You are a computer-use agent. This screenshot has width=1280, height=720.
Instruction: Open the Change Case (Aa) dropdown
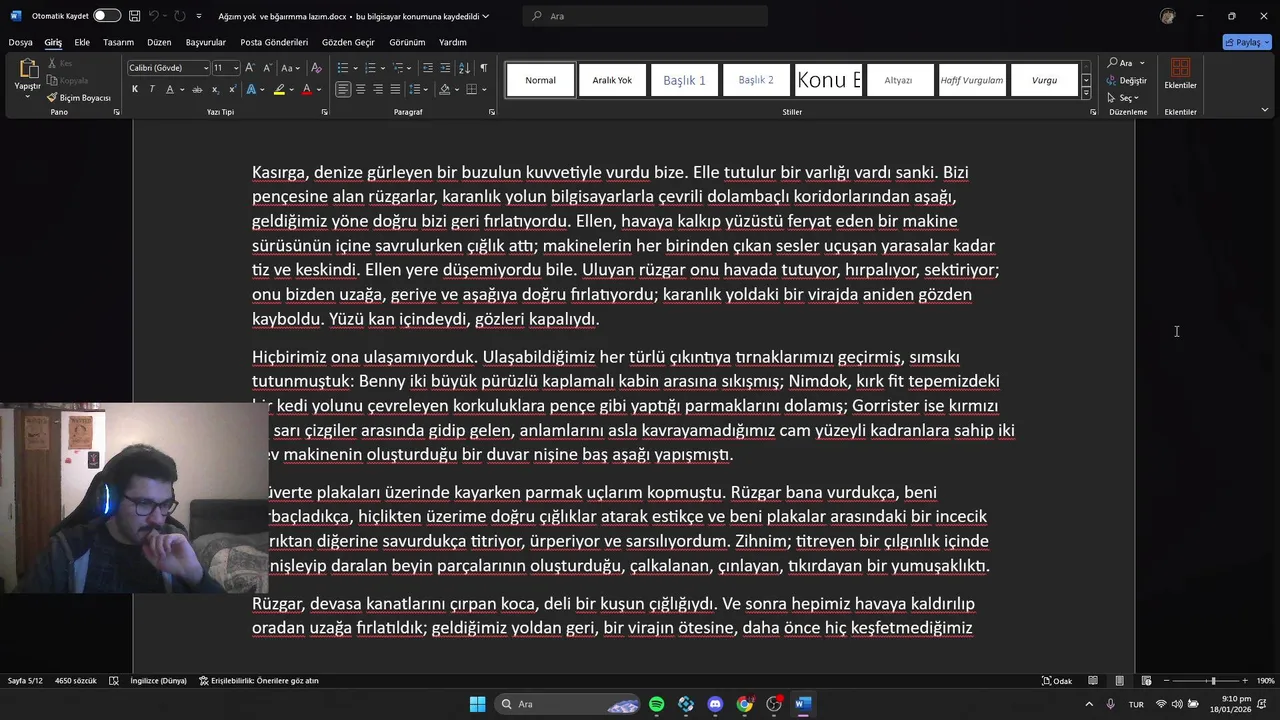click(290, 68)
